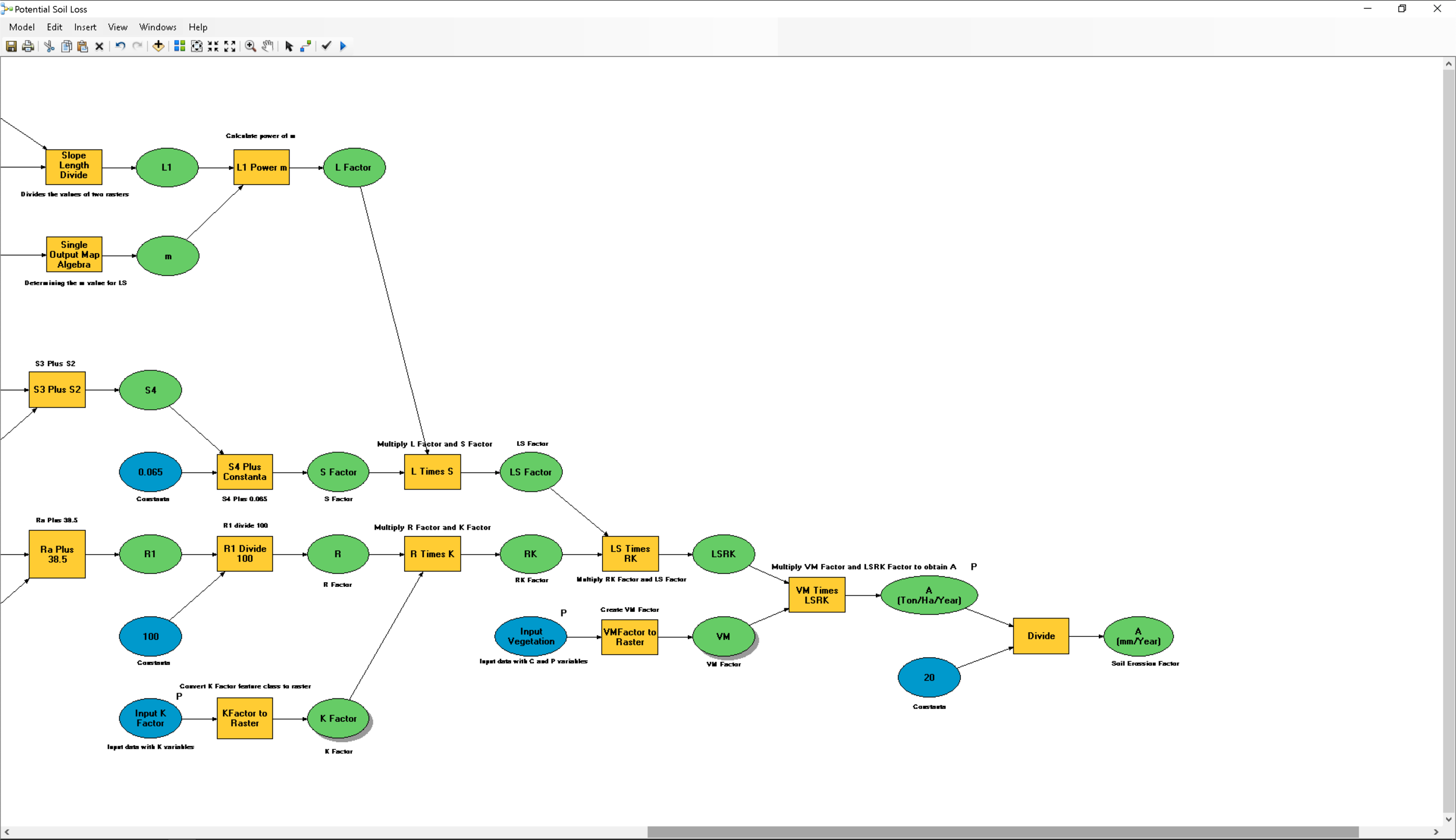Viewport: 1456px width, 840px height.
Task: Select the Pan hand tool
Action: point(267,46)
